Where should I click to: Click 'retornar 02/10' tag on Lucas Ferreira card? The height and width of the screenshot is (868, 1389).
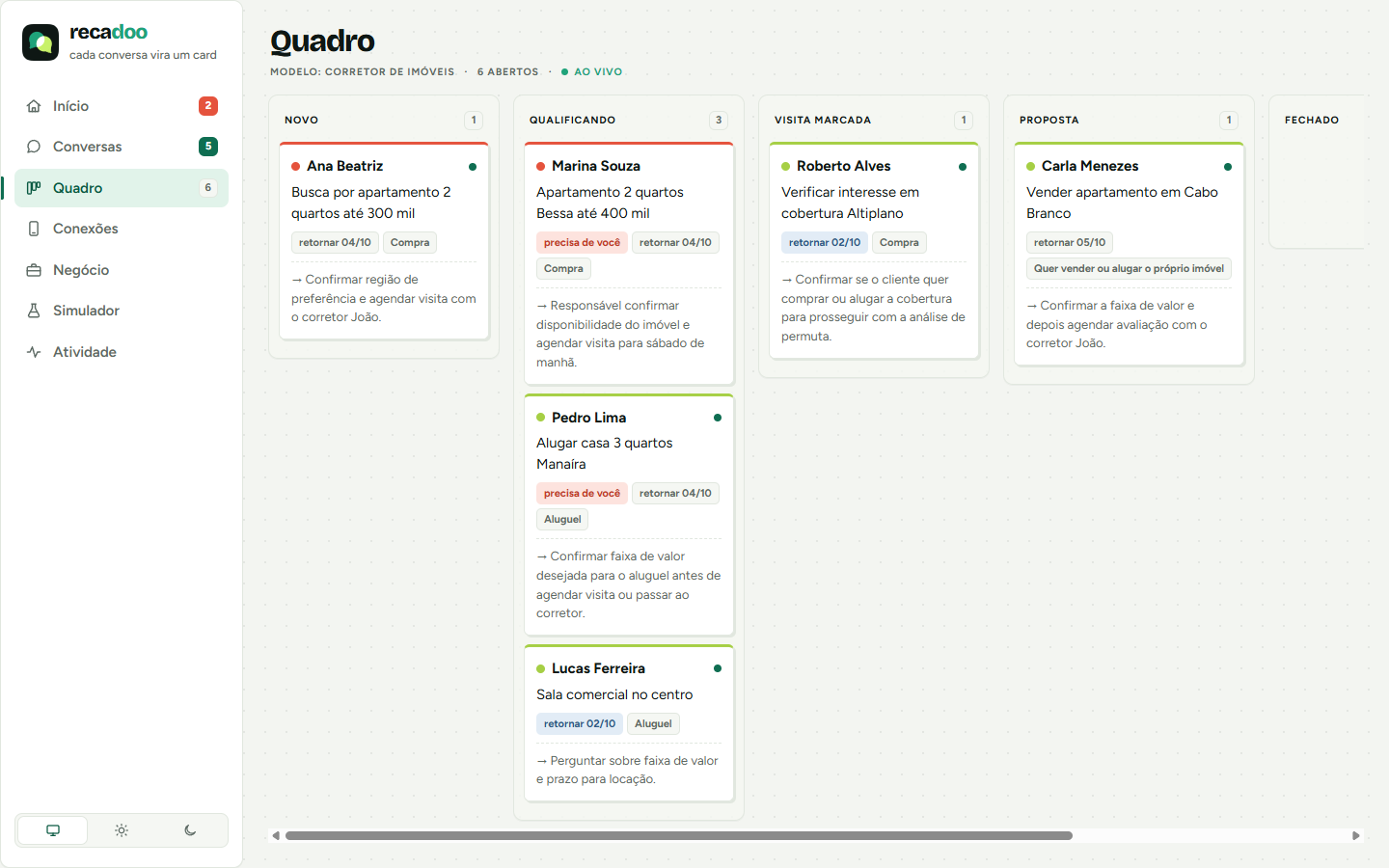pos(580,724)
